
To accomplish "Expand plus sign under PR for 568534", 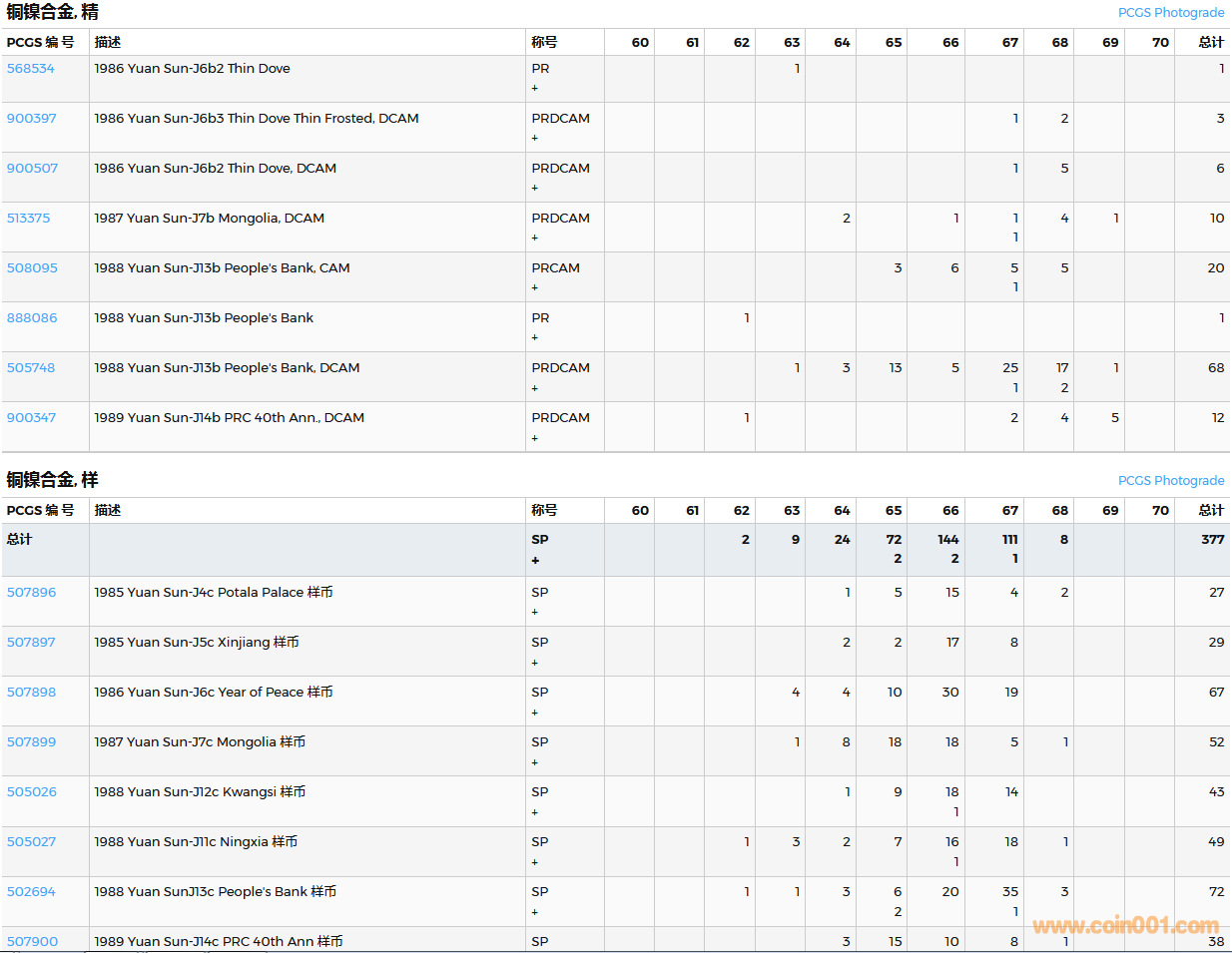I will tap(535, 89).
